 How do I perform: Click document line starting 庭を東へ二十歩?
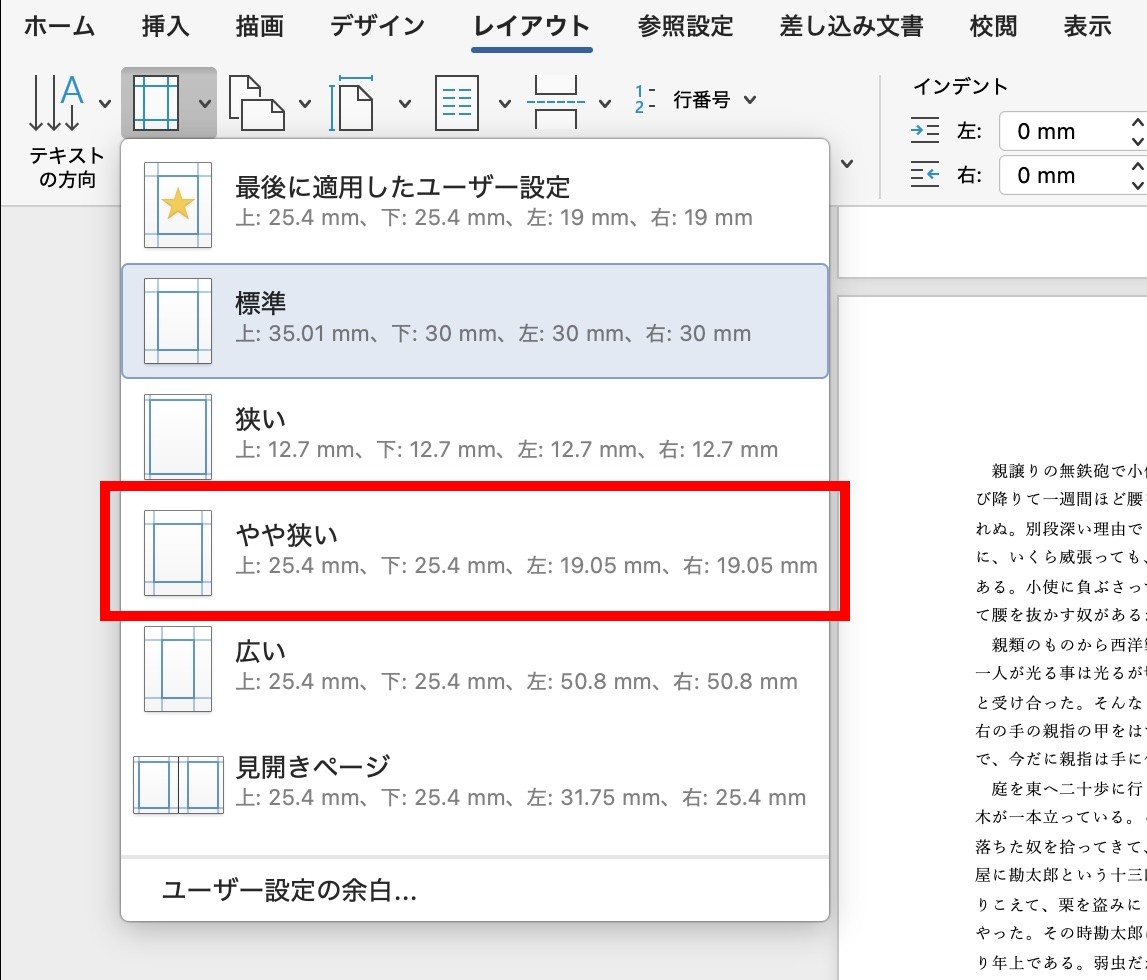pos(1068,788)
